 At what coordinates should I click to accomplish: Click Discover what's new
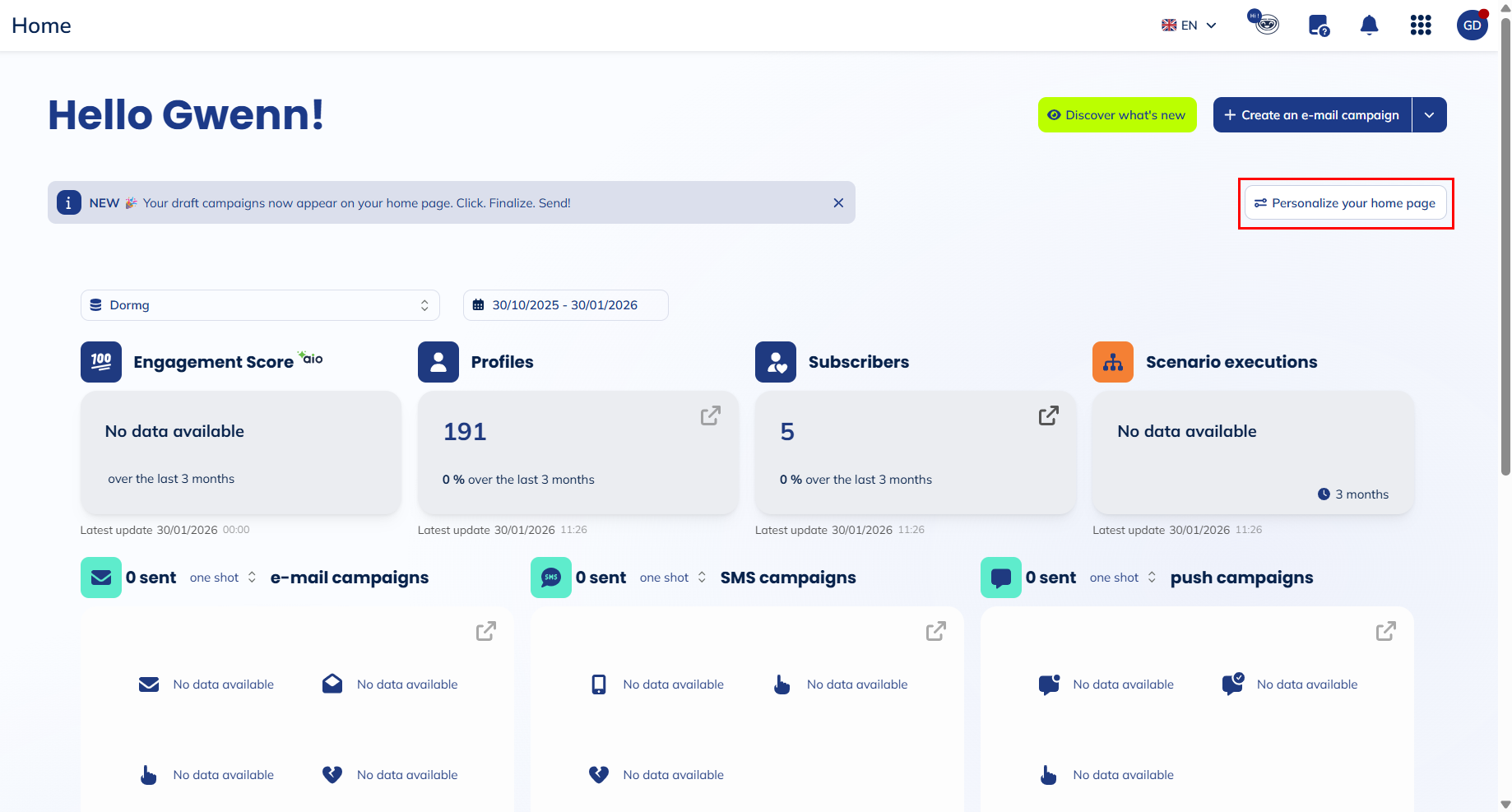[1117, 114]
